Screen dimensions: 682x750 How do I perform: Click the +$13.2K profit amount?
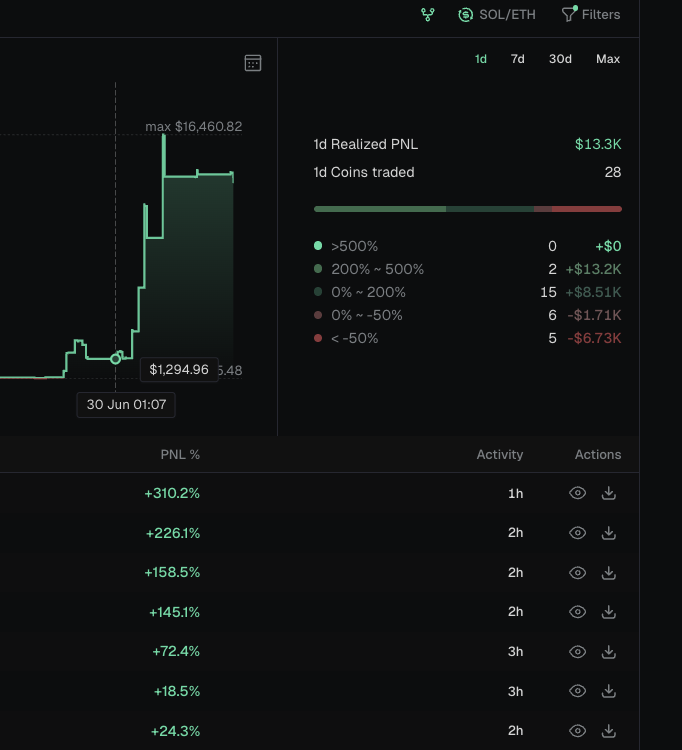coord(593,269)
